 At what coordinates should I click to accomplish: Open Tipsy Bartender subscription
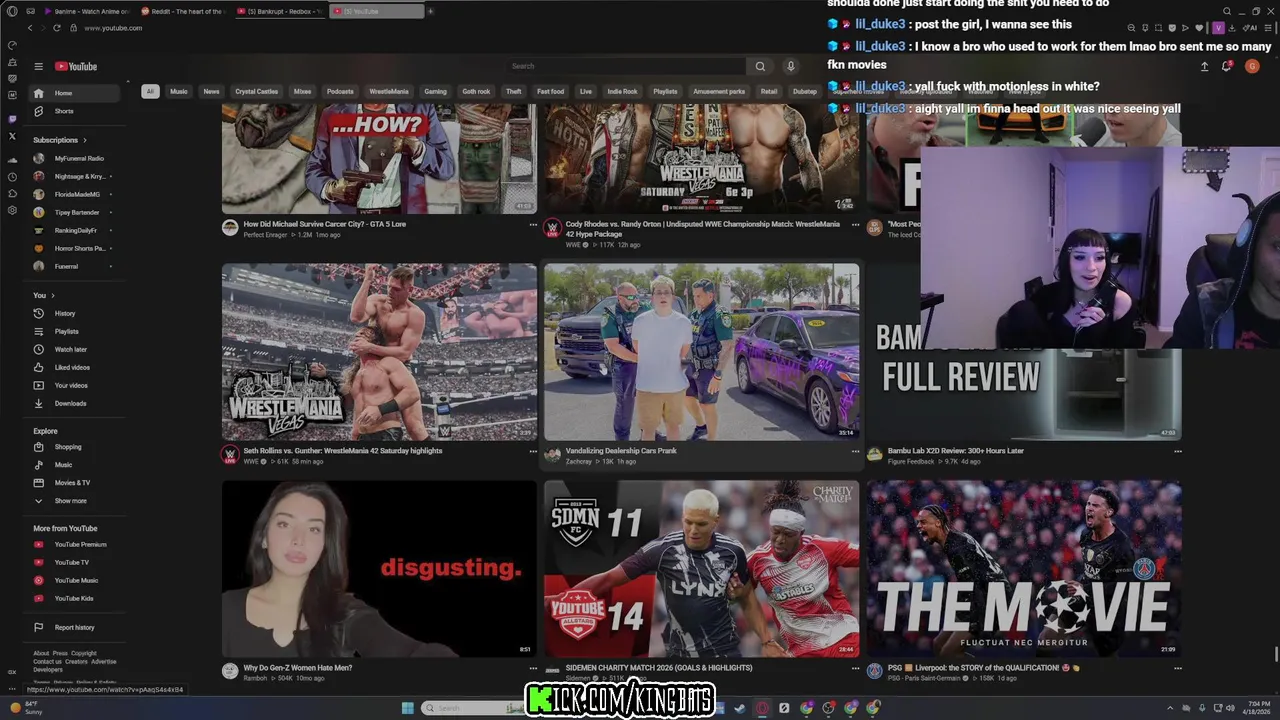73,212
